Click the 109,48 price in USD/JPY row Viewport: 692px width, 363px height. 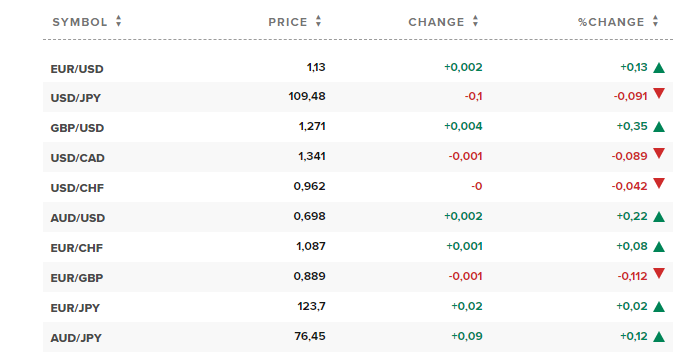pos(307,96)
